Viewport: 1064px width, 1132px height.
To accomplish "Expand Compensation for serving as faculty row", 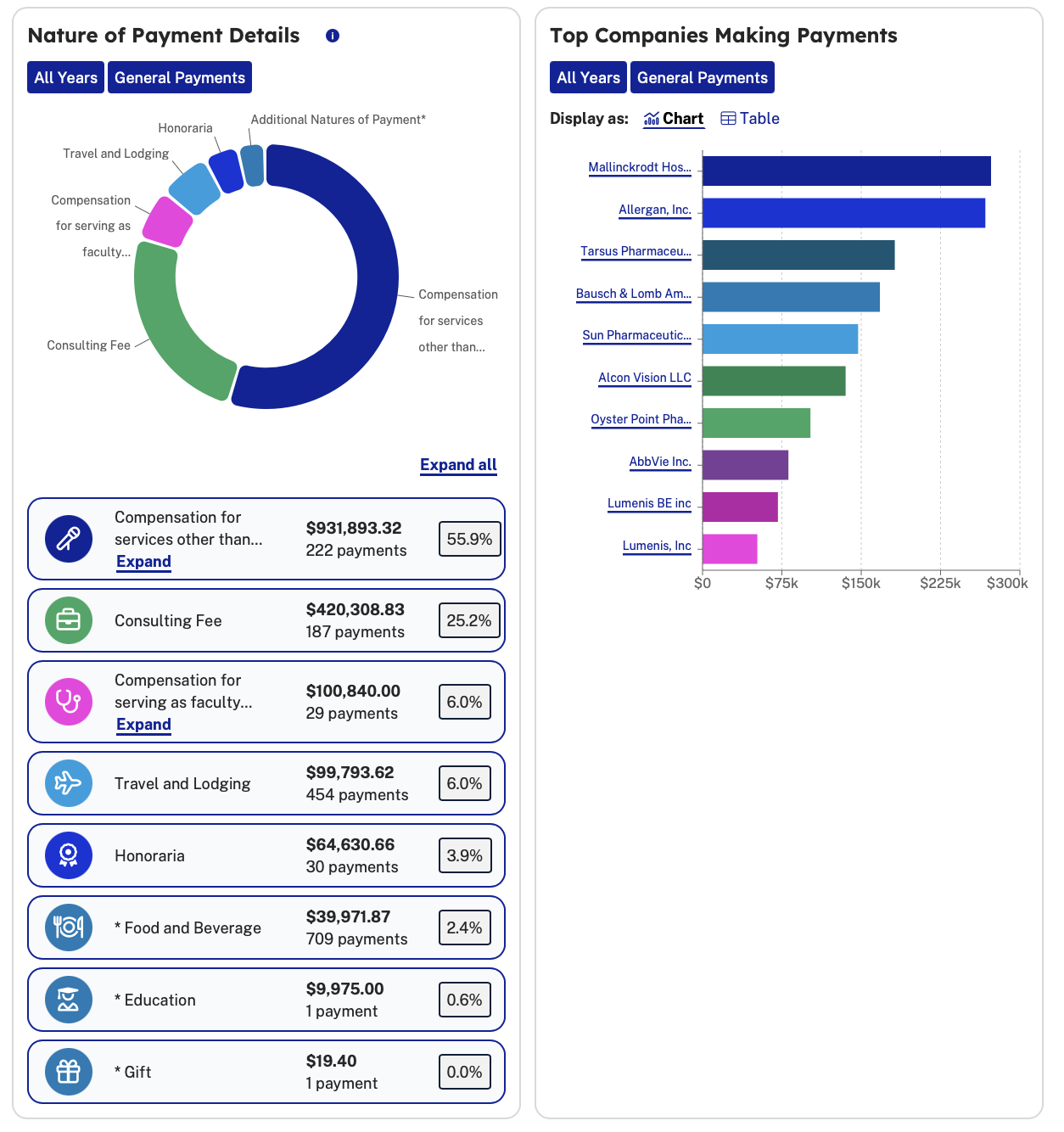I will (143, 725).
